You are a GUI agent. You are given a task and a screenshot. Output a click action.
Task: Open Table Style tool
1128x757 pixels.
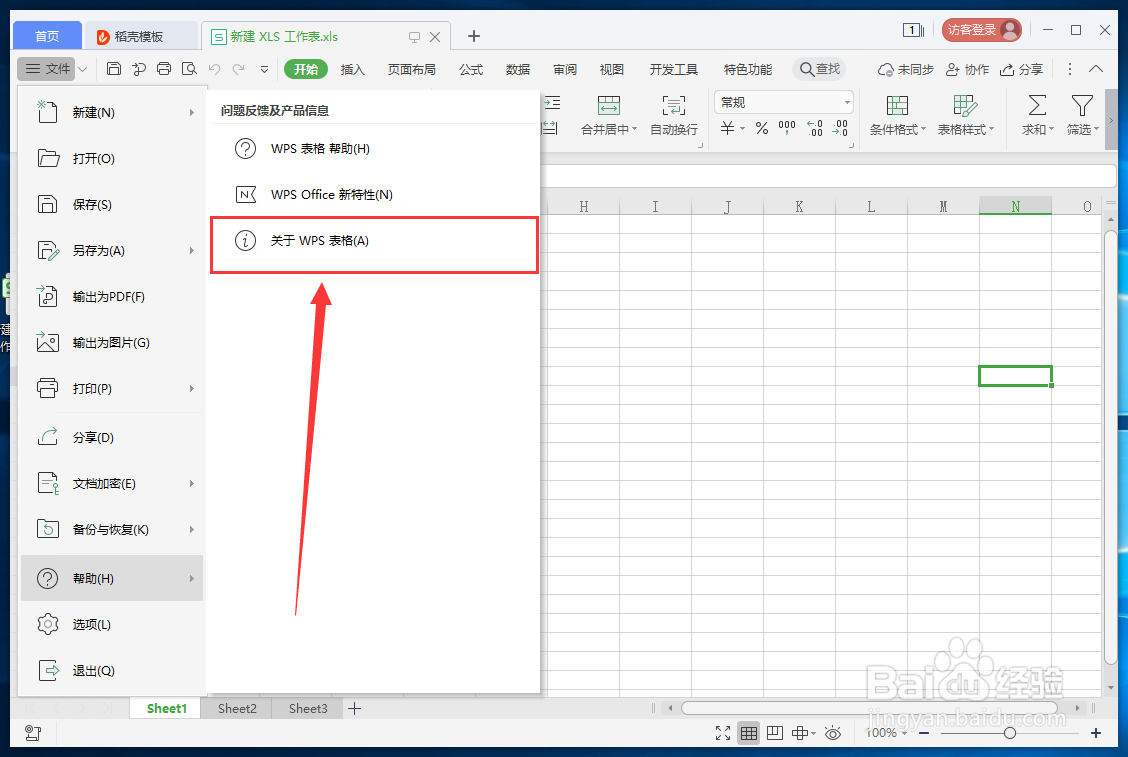(965, 116)
